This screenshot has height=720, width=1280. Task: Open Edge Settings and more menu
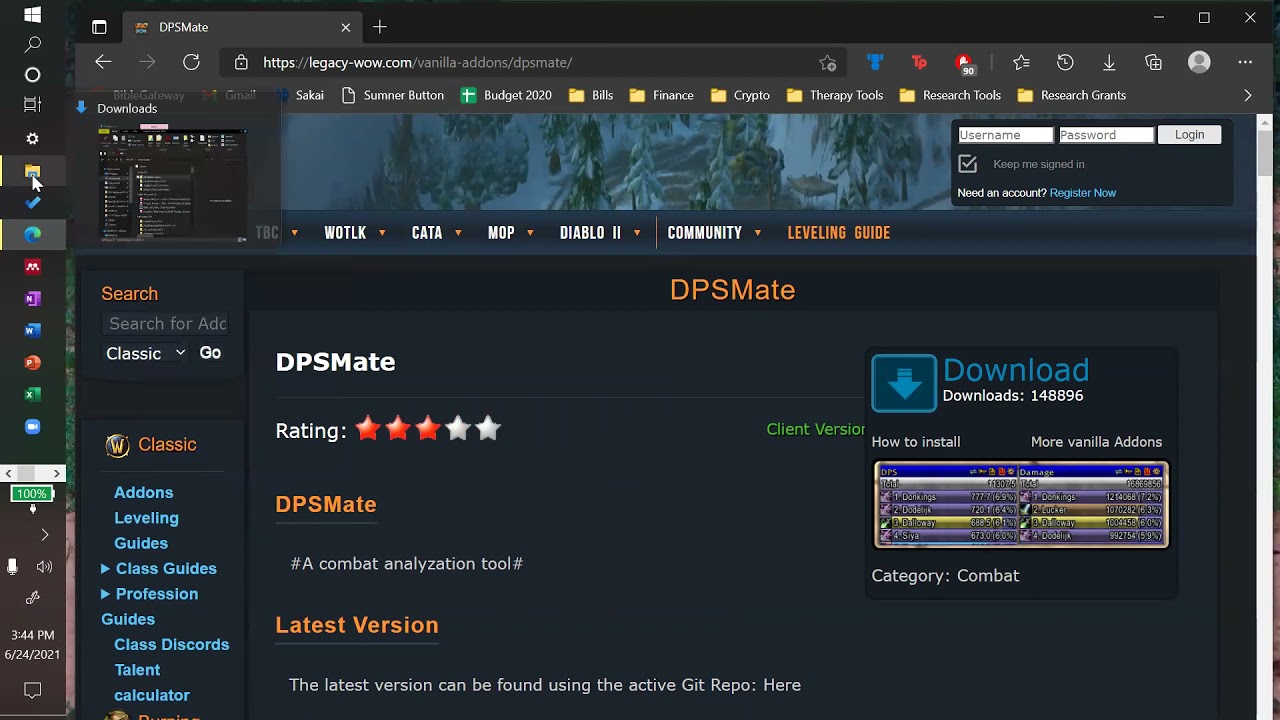pos(1245,62)
